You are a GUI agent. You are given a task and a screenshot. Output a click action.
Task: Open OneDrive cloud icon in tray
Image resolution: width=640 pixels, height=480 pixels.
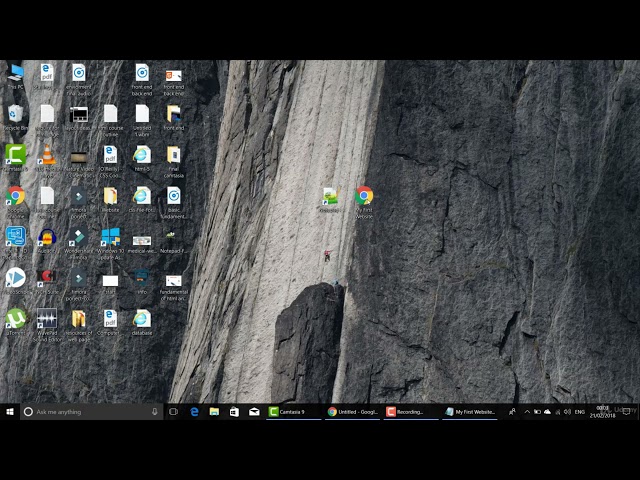pos(547,412)
